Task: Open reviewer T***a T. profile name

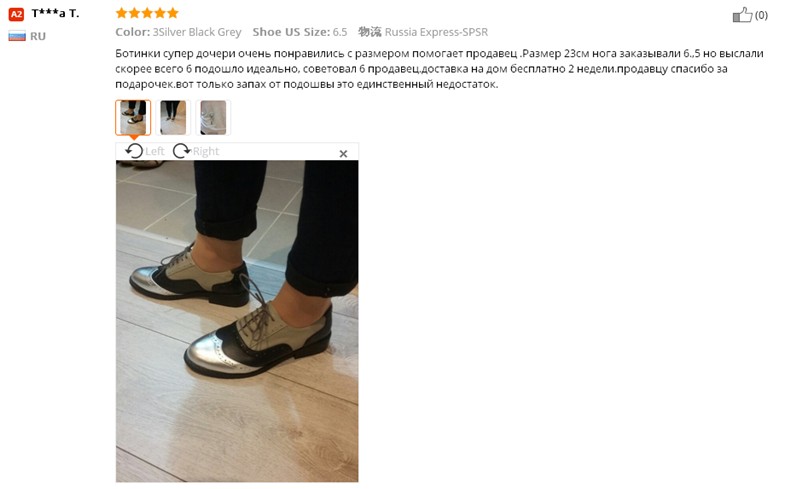Action: click(x=55, y=14)
